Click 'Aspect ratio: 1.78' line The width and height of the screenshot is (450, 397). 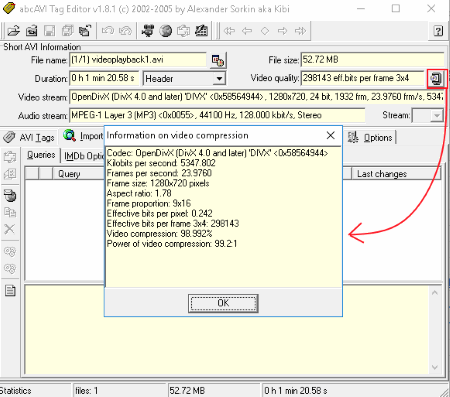[139, 193]
